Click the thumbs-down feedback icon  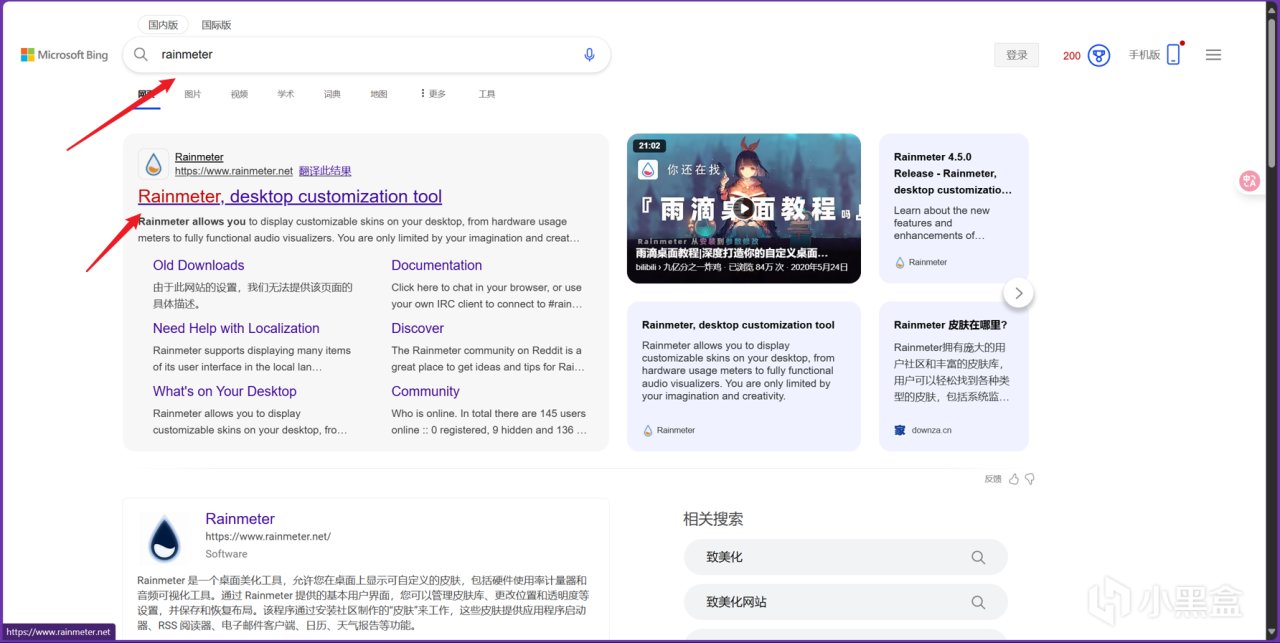click(1030, 479)
